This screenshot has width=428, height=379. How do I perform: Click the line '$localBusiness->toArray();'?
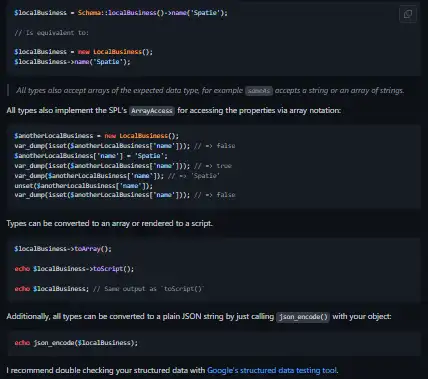coord(63,249)
